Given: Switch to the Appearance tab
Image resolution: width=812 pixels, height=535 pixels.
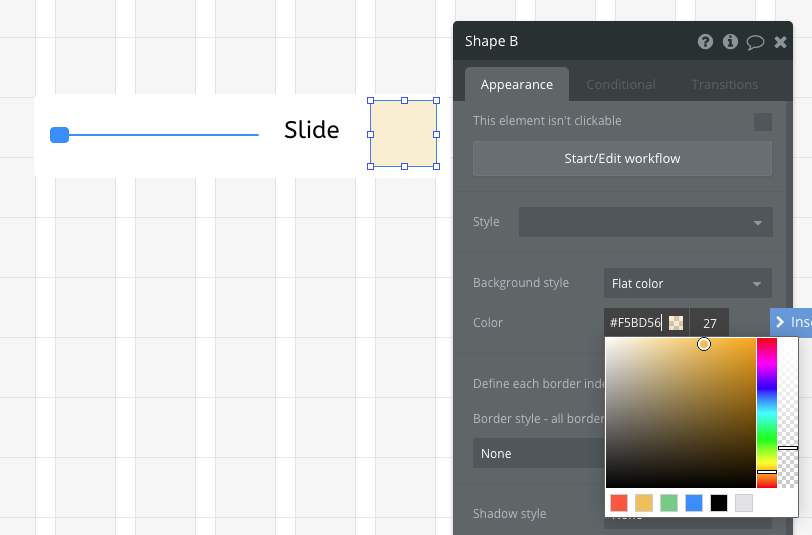Looking at the screenshot, I should (516, 85).
